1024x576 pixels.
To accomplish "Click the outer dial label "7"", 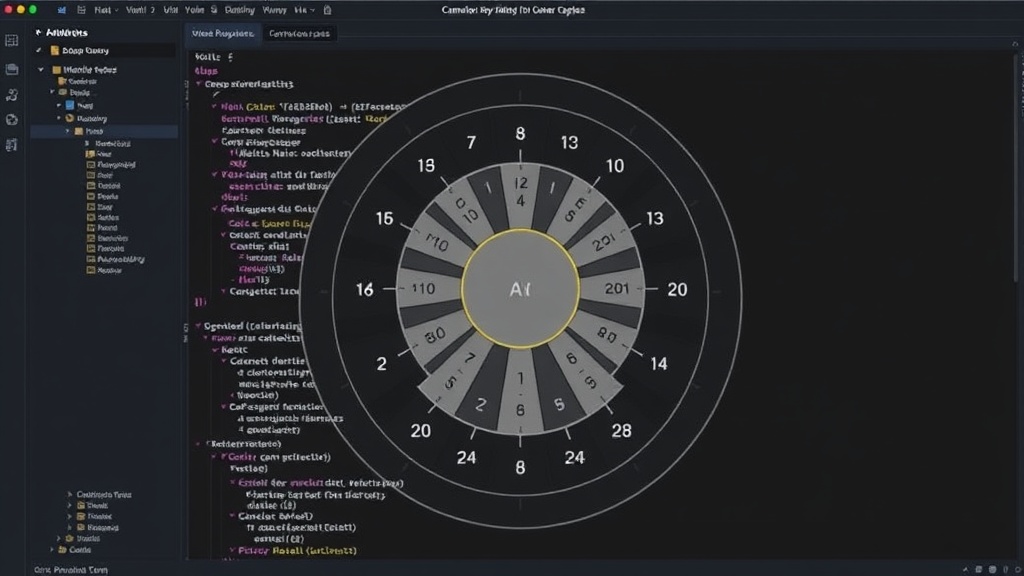I will click(x=471, y=142).
